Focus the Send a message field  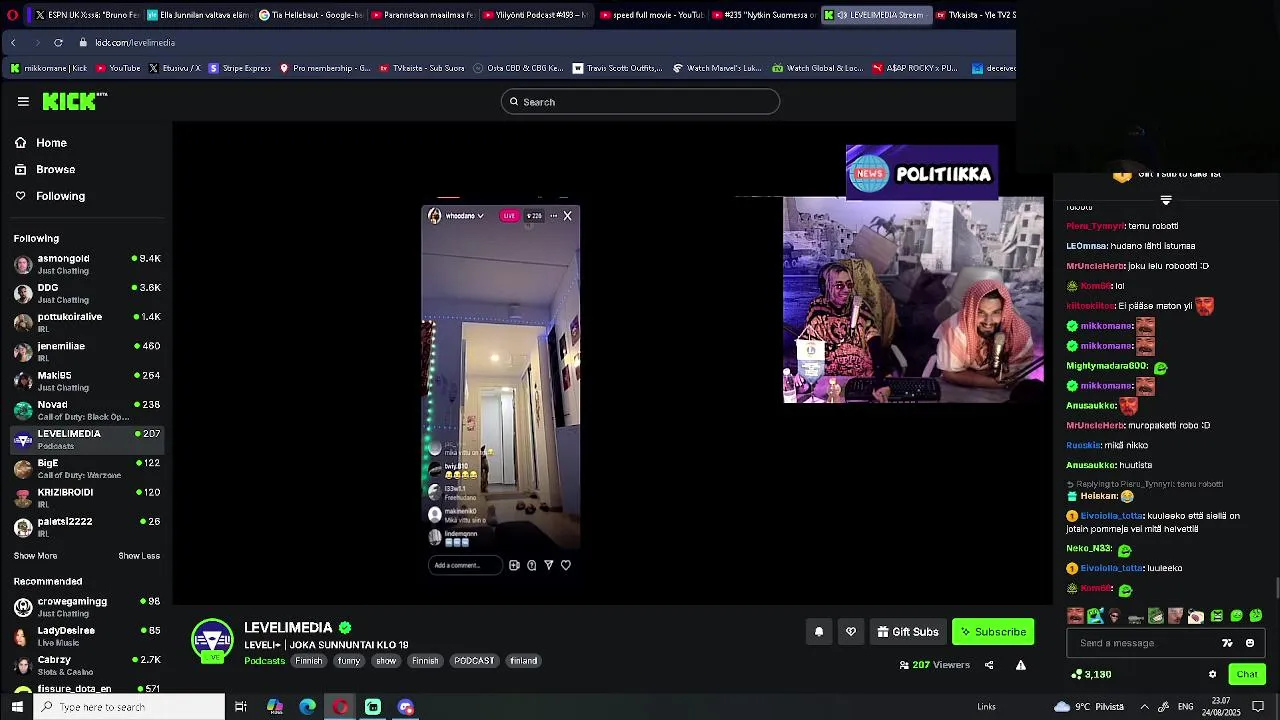click(x=1145, y=643)
